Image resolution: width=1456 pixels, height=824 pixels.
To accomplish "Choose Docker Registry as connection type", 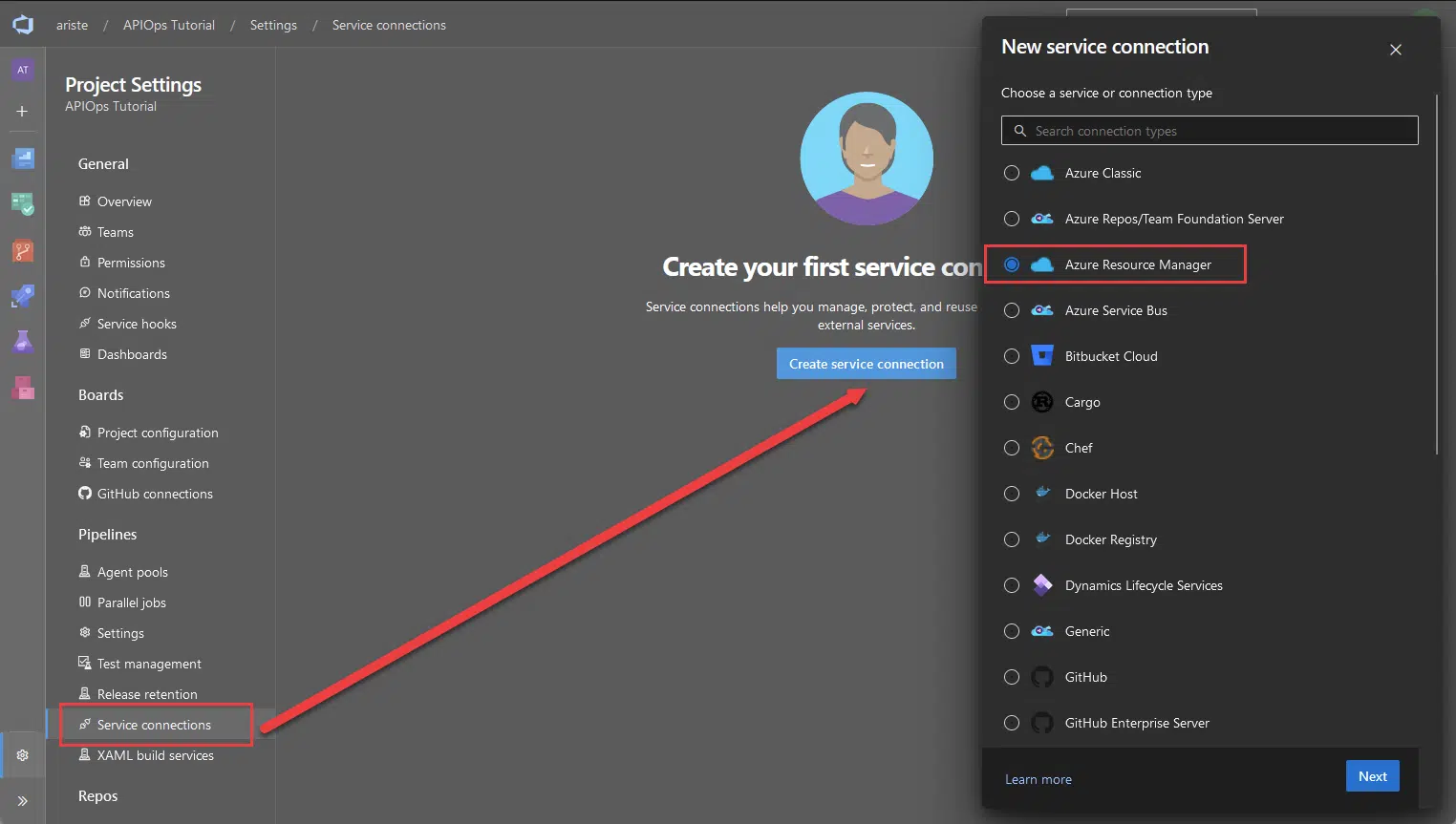I will pos(1012,539).
